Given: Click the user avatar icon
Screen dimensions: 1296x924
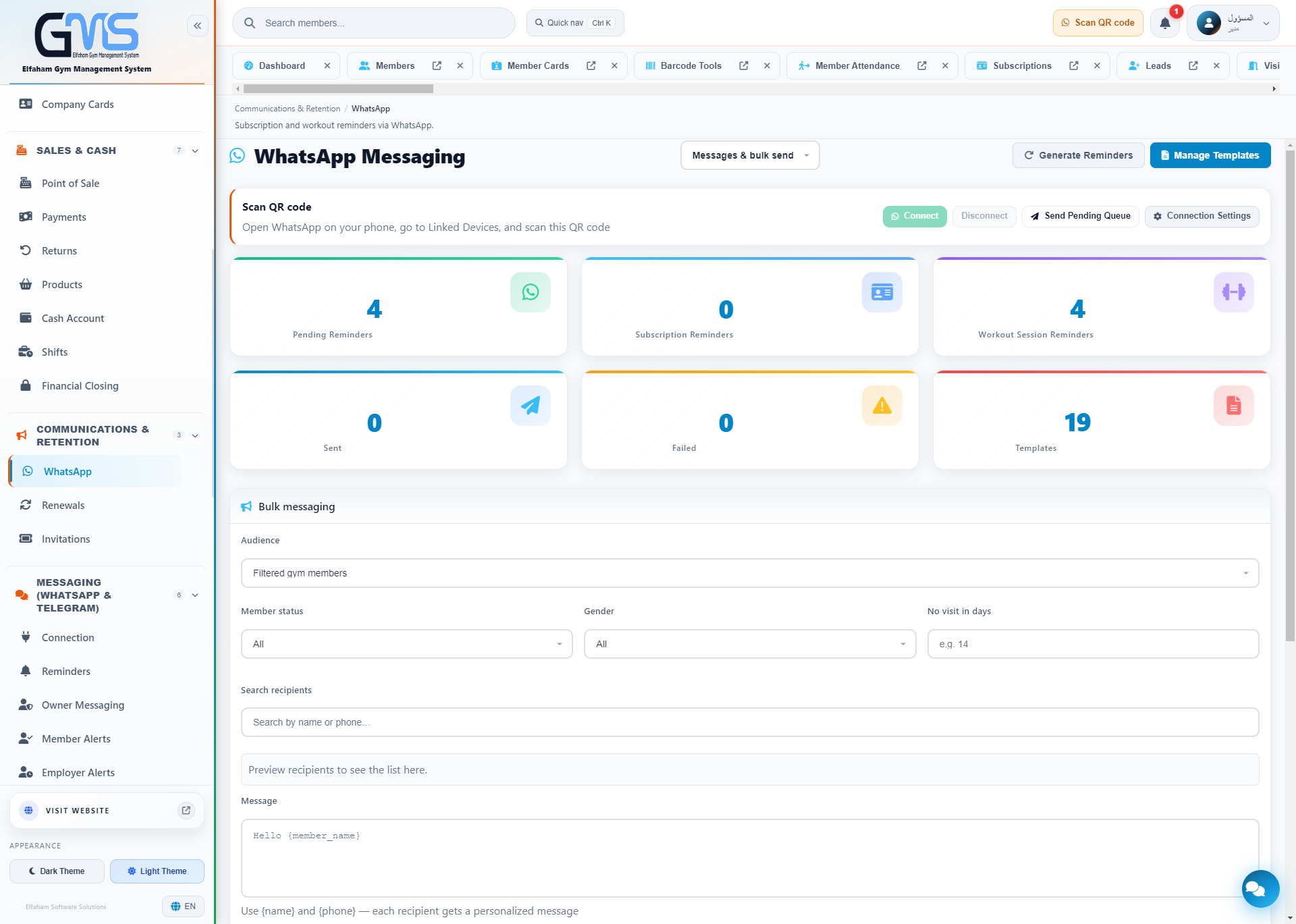Looking at the screenshot, I should click(1208, 23).
